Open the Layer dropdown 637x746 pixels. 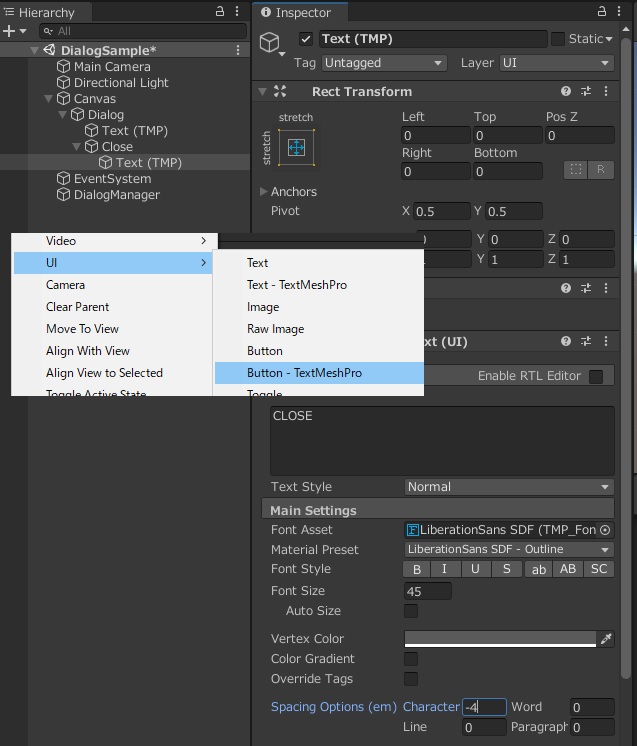click(x=557, y=63)
